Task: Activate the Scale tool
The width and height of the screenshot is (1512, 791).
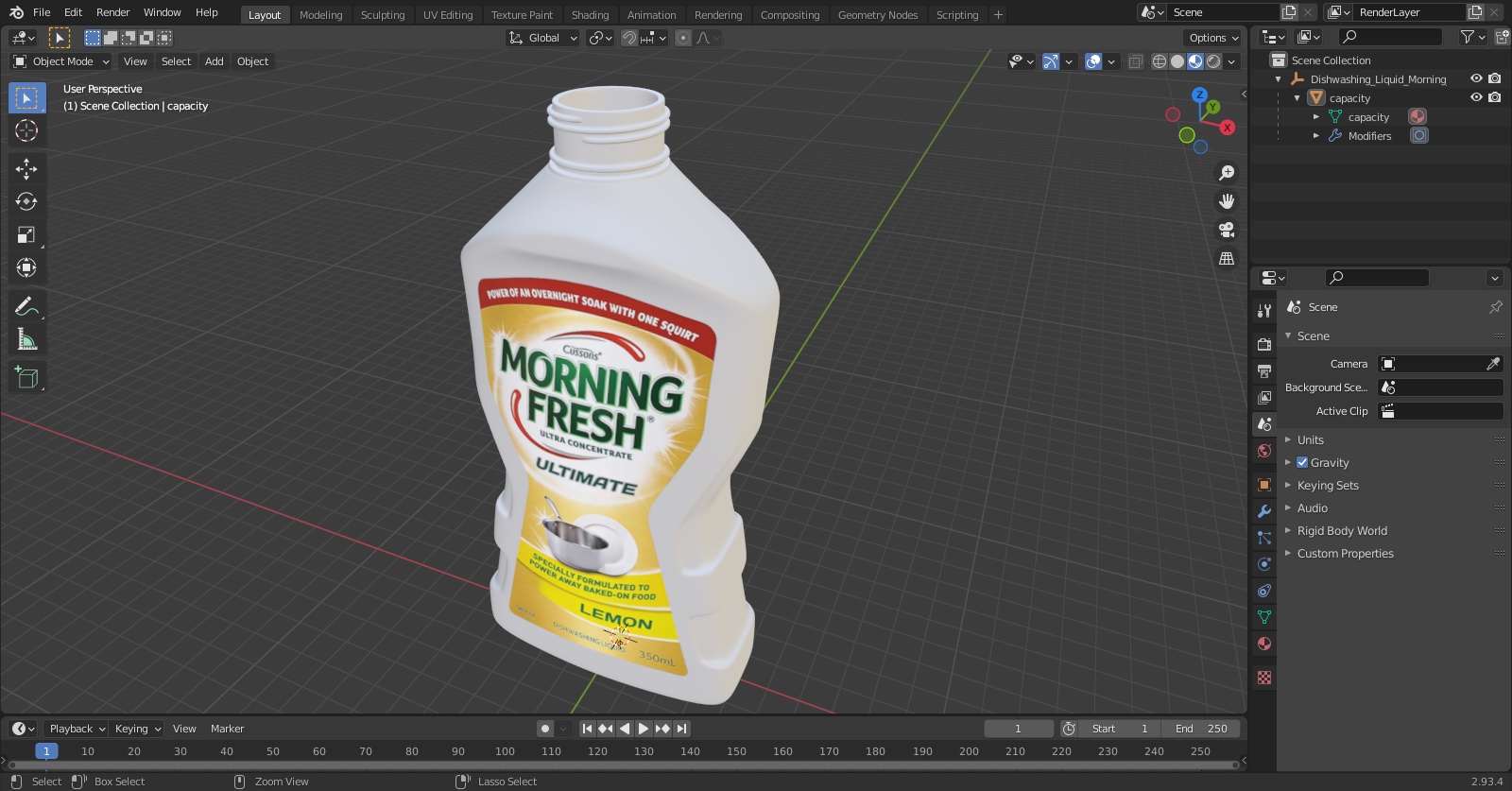Action: 26,235
